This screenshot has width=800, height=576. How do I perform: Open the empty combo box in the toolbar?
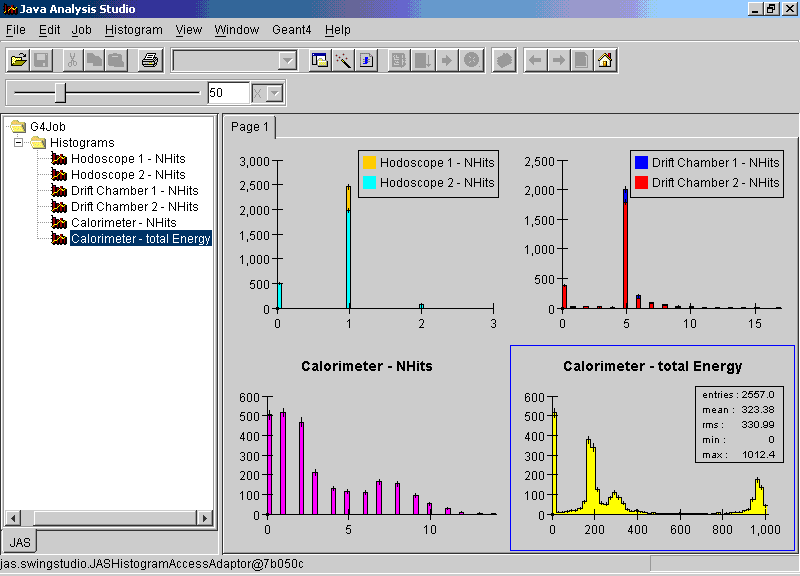tap(288, 60)
